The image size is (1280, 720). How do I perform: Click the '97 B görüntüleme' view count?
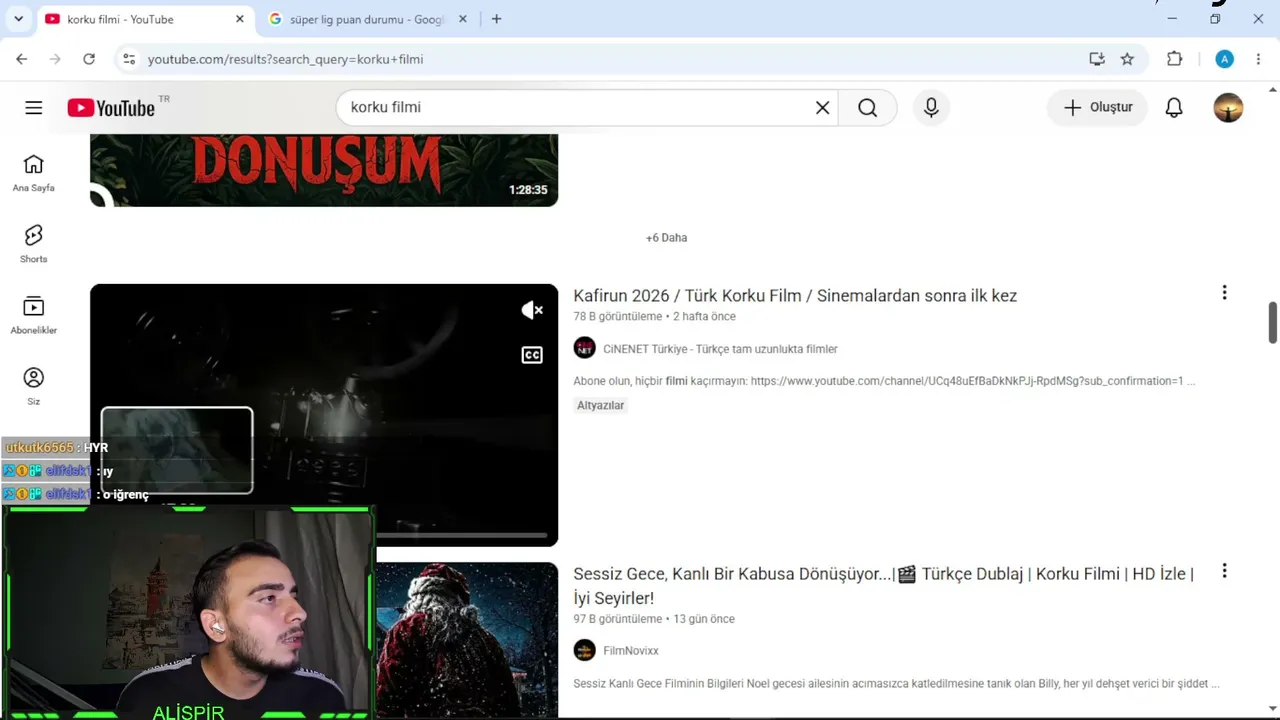[x=618, y=619]
